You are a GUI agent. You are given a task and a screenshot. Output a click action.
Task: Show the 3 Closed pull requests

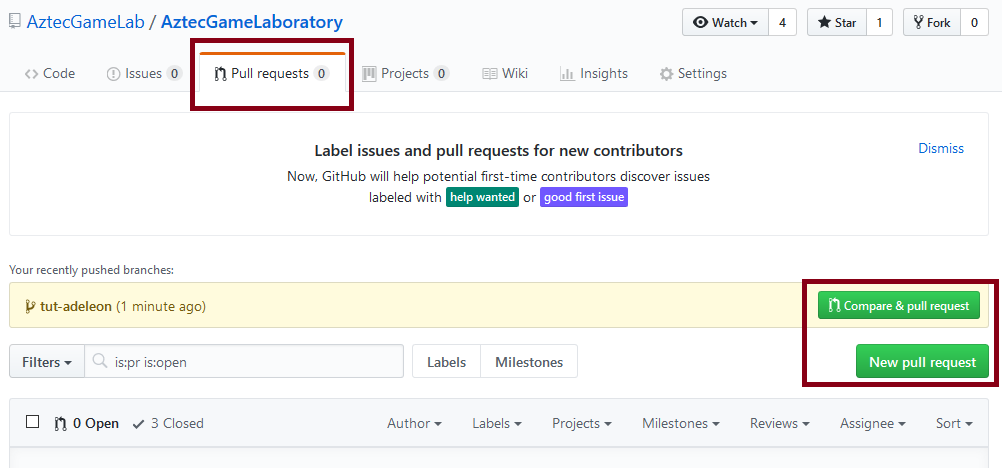168,423
